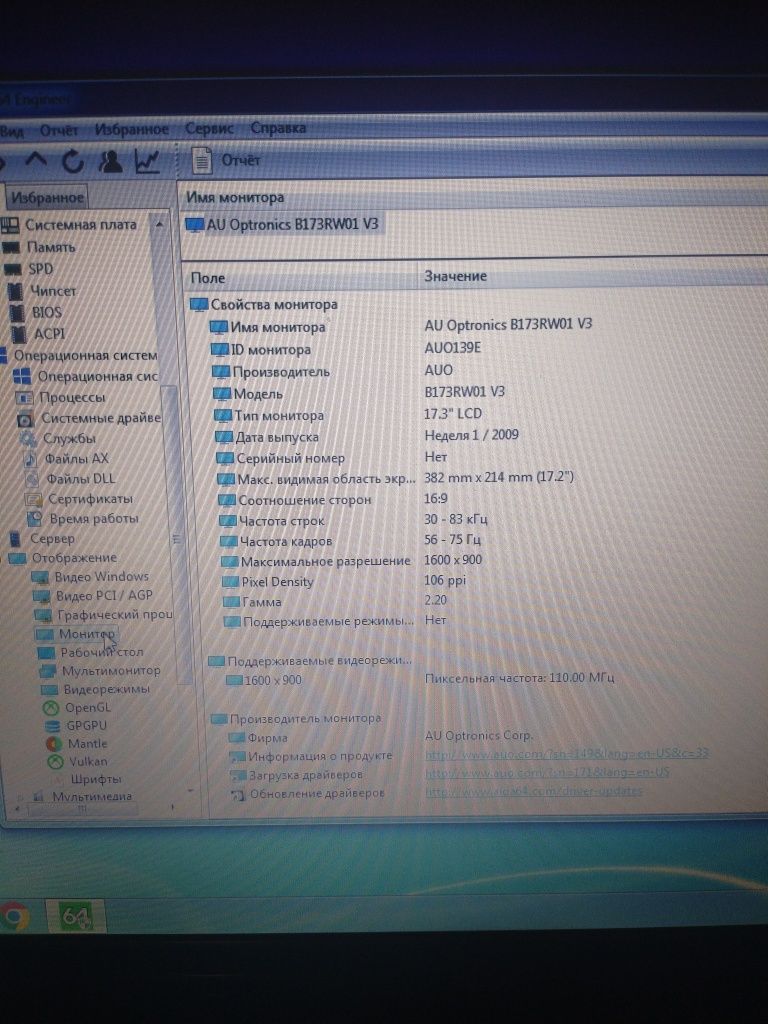The width and height of the screenshot is (768, 1024).
Task: Select Шрифты tree item
Action: (95, 779)
